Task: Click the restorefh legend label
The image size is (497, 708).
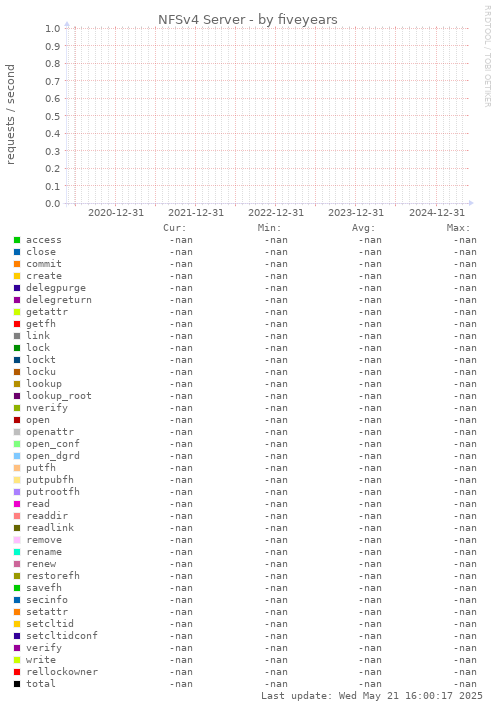Action: coord(53,576)
